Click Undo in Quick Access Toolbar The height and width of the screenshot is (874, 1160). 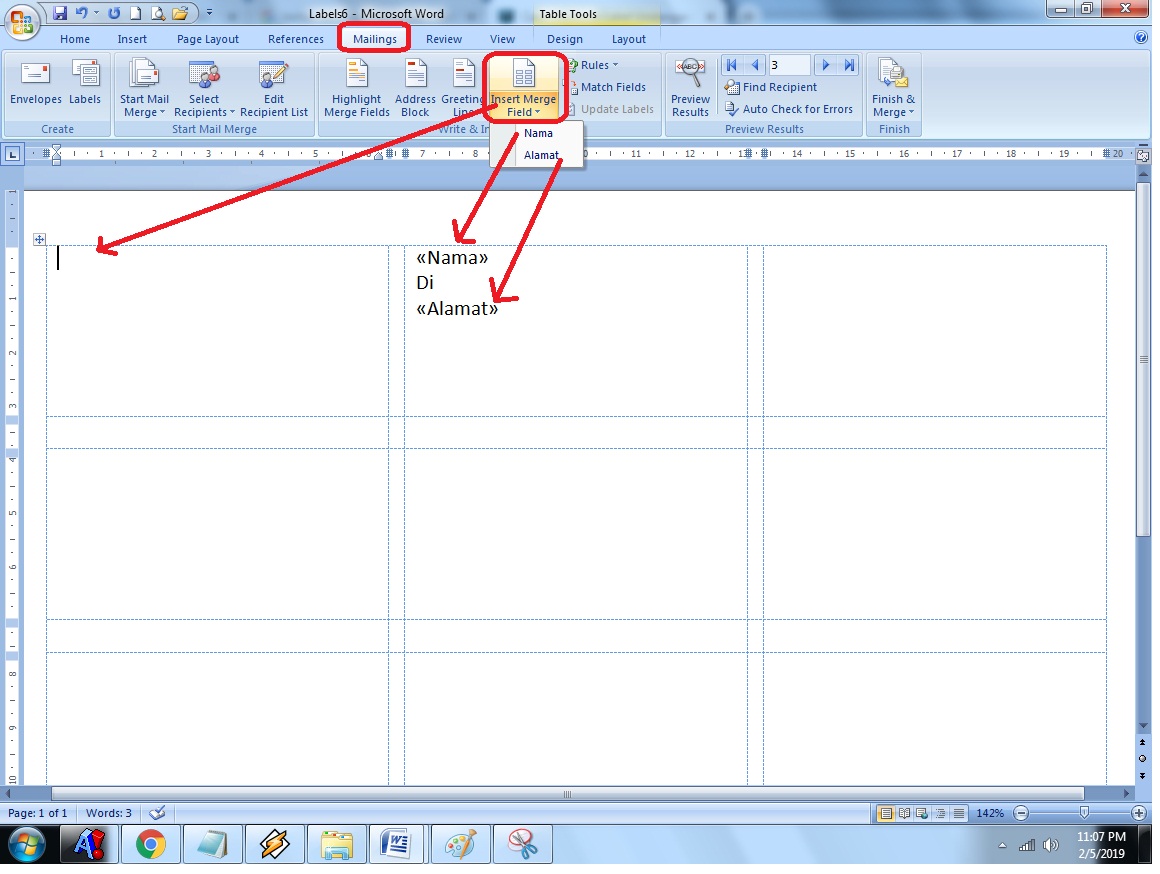tap(81, 13)
